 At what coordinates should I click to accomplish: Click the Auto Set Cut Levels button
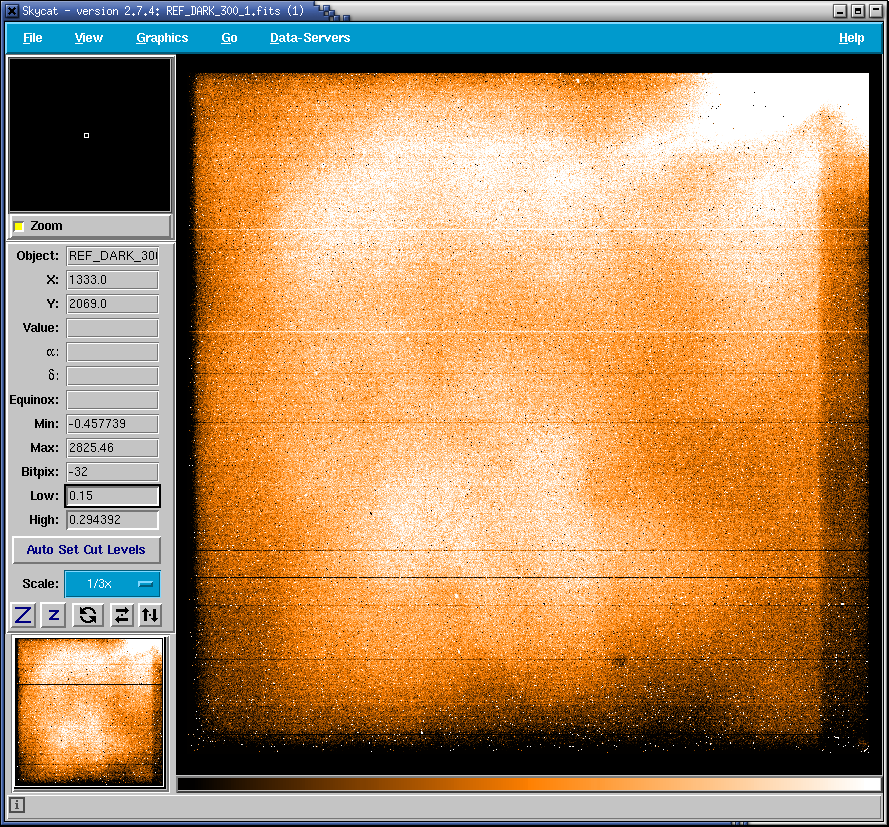pos(86,550)
